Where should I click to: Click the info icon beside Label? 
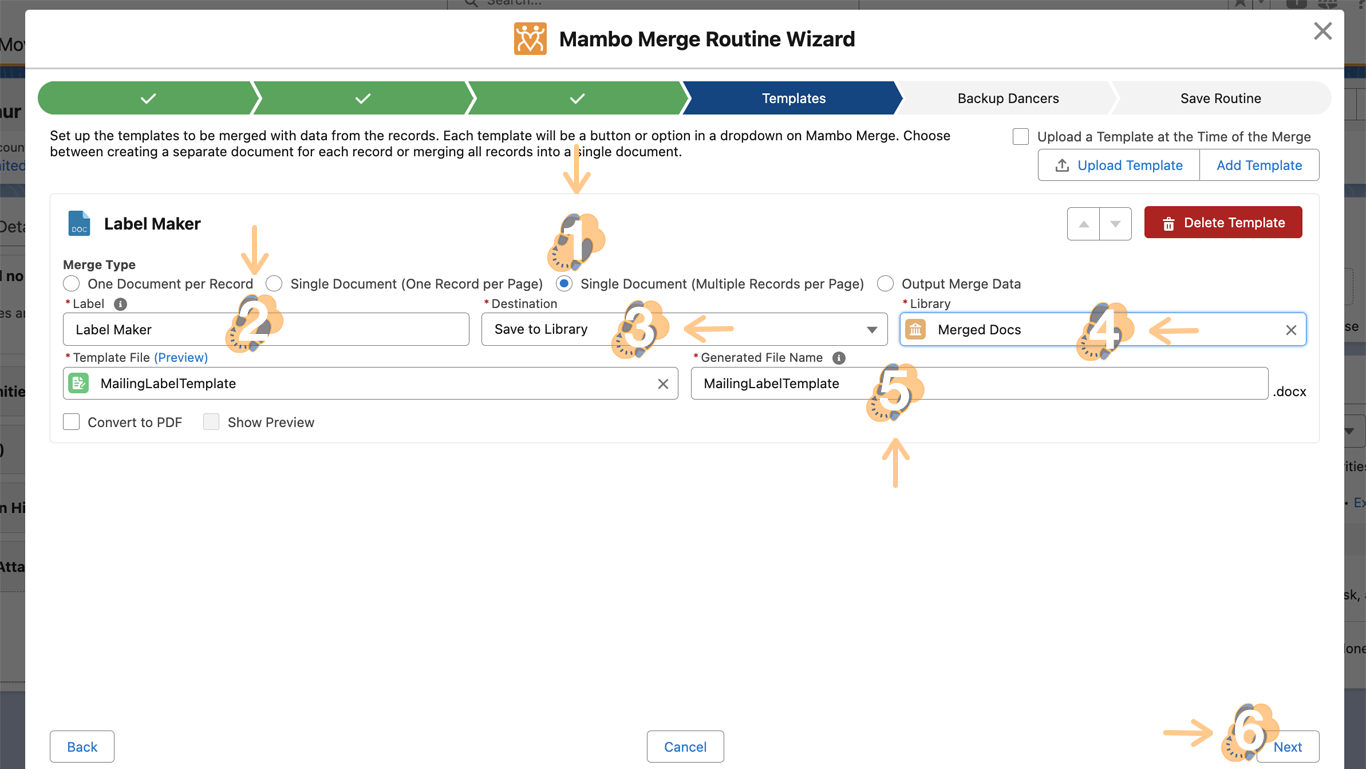pyautogui.click(x=120, y=304)
